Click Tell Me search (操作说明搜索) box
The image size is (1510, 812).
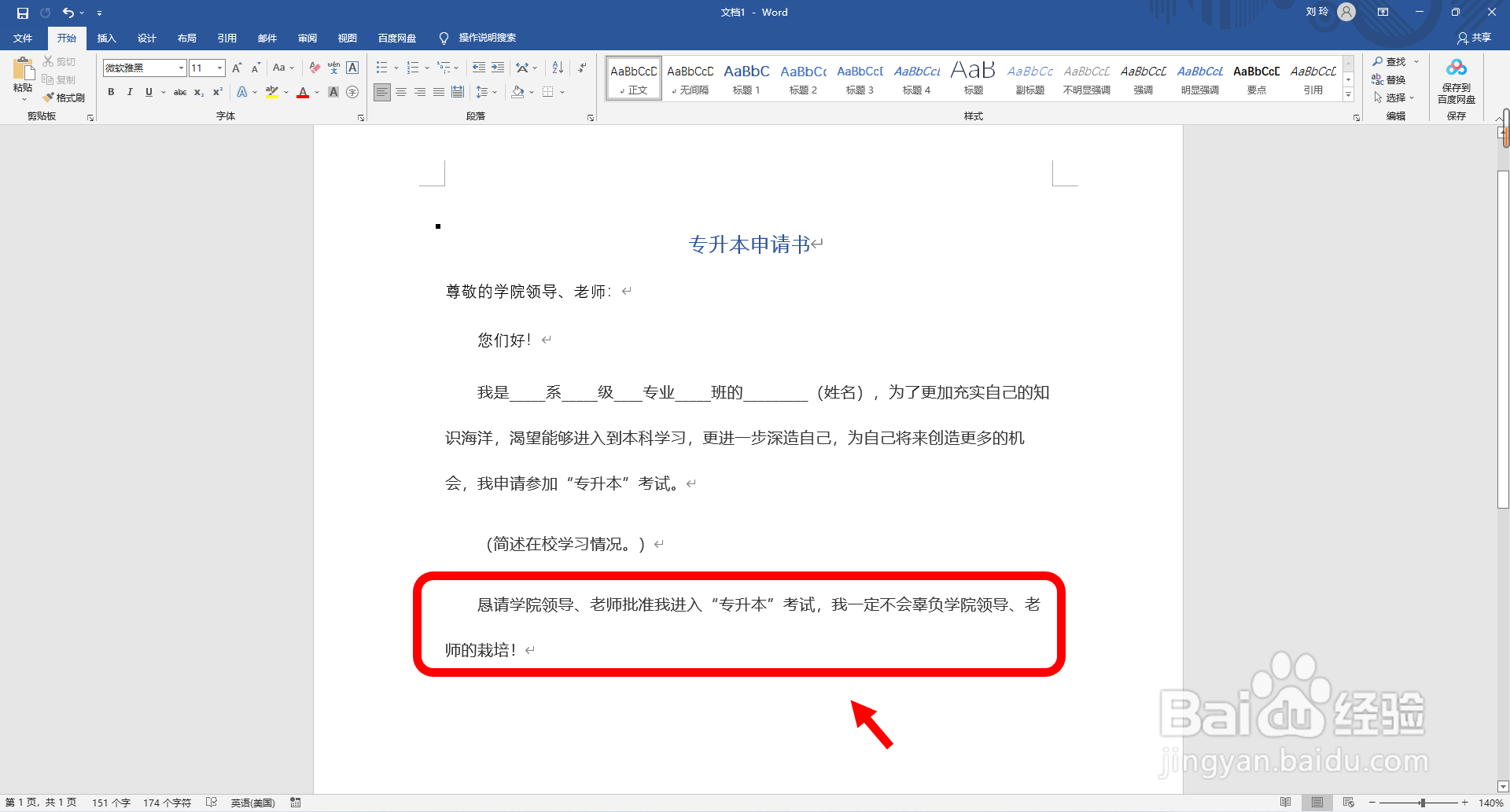478,38
